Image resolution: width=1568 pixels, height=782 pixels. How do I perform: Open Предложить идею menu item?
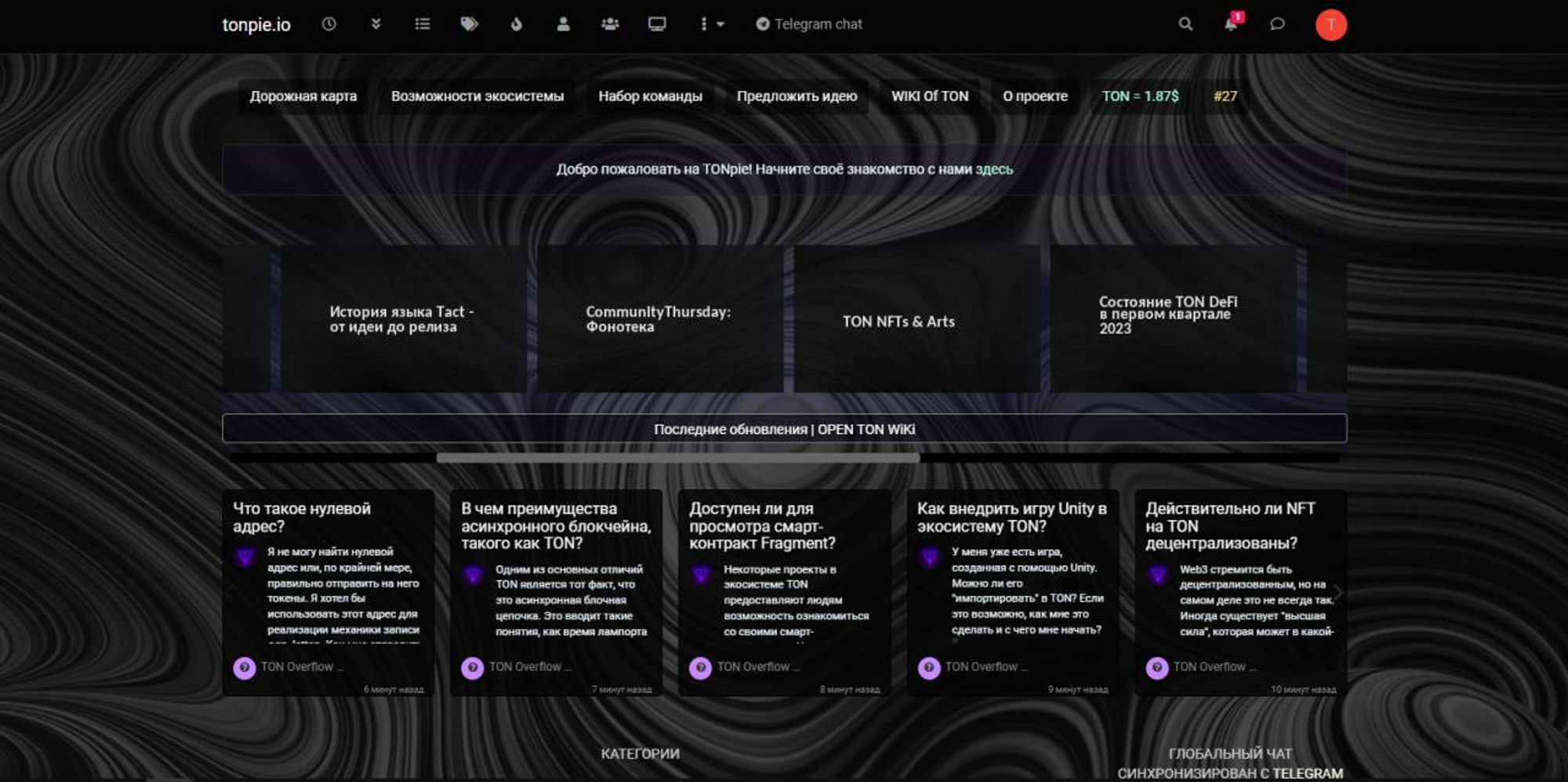pyautogui.click(x=797, y=96)
